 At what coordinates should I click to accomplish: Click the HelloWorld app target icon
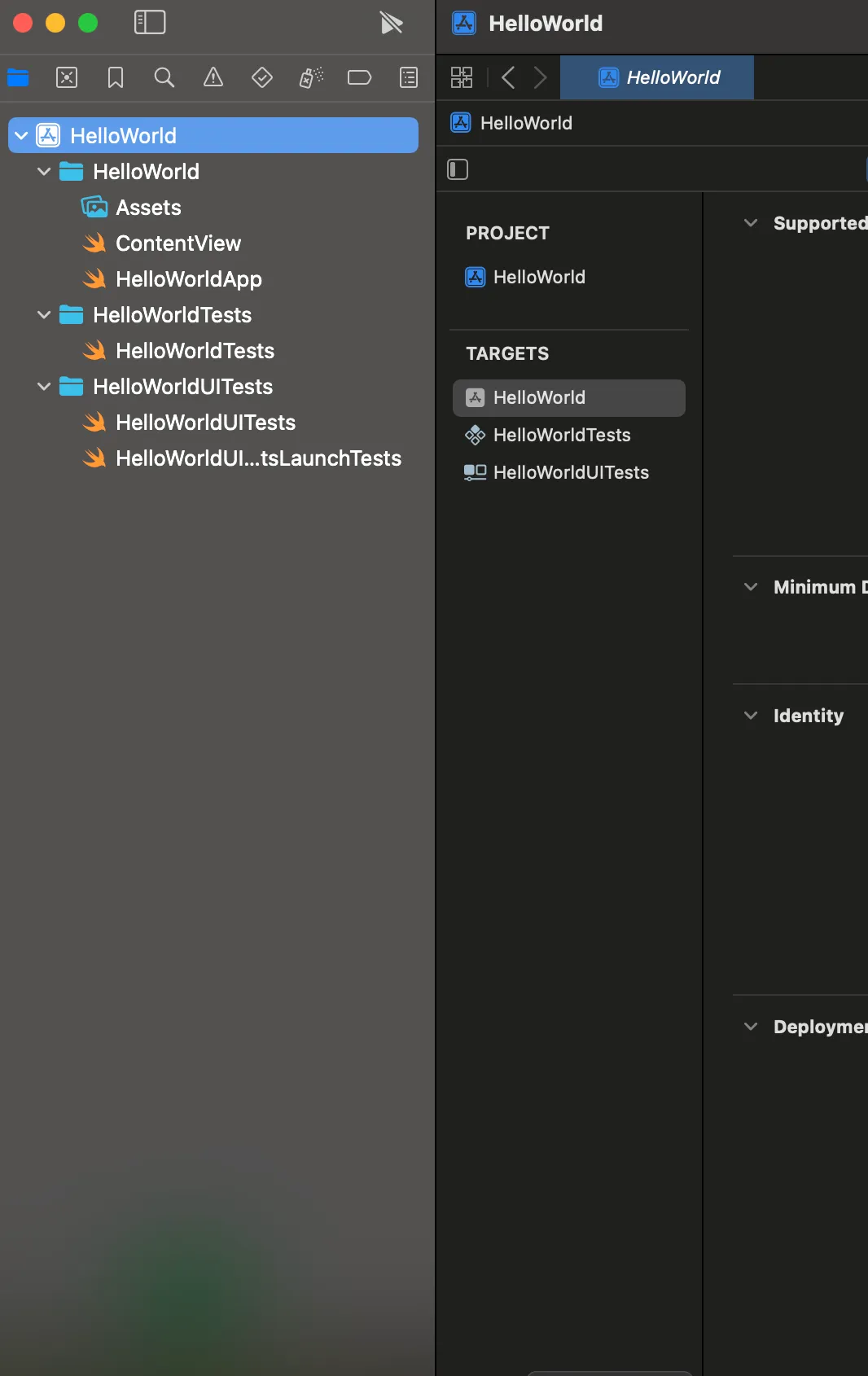click(x=475, y=397)
